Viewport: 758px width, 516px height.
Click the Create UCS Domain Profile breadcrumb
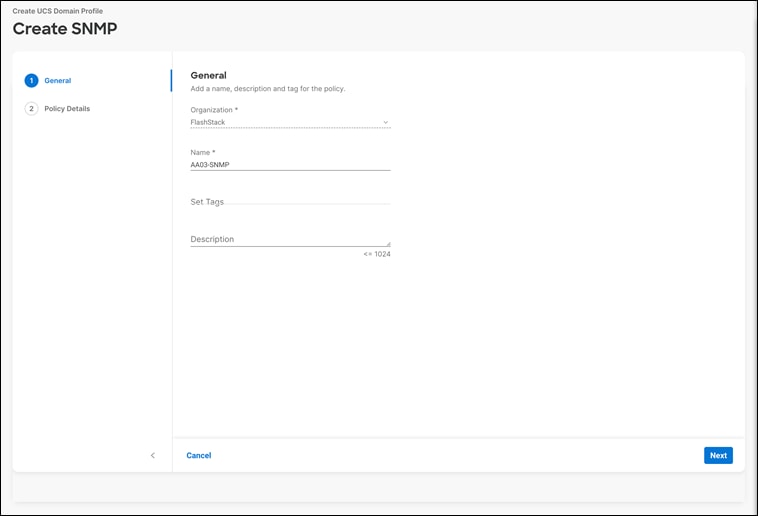coord(58,11)
